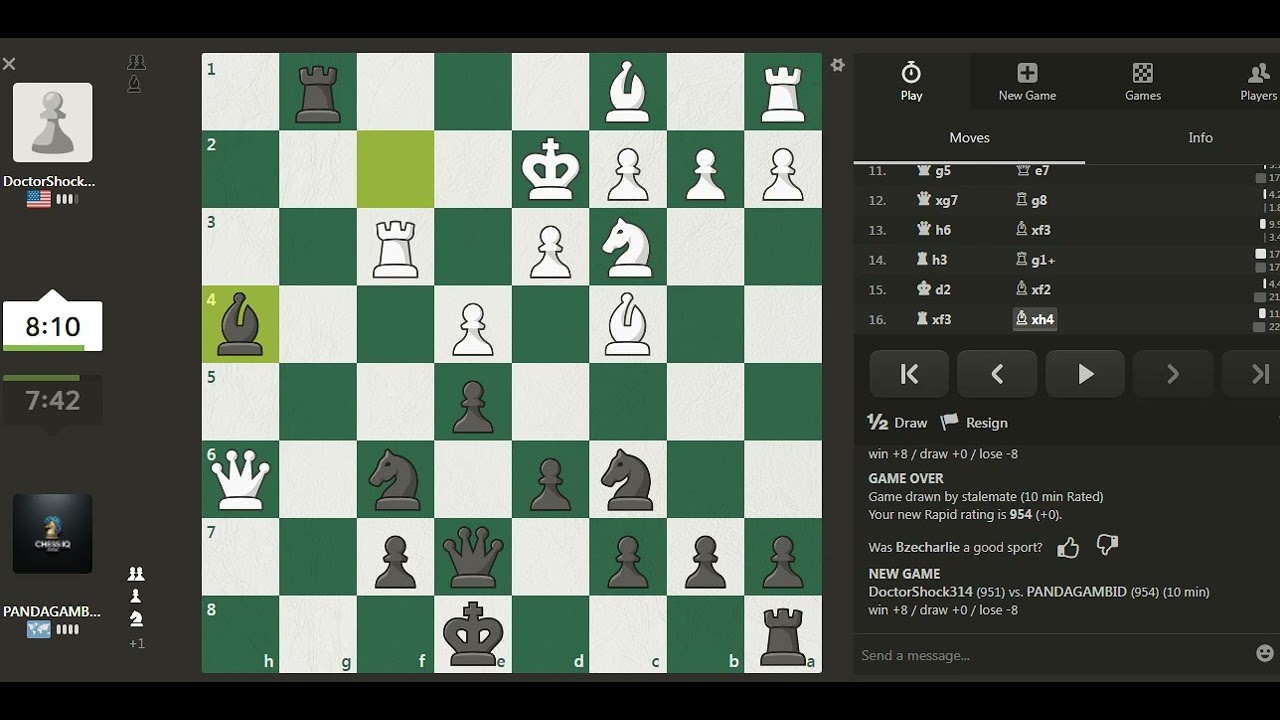The height and width of the screenshot is (720, 1280).
Task: Click the white rook on f3
Action: [396, 247]
